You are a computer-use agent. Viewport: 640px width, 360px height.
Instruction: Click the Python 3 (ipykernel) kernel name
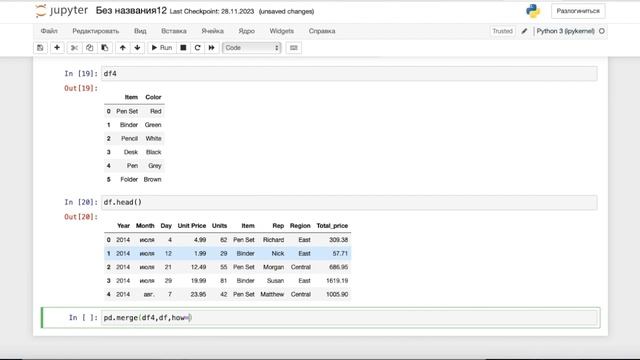click(565, 31)
